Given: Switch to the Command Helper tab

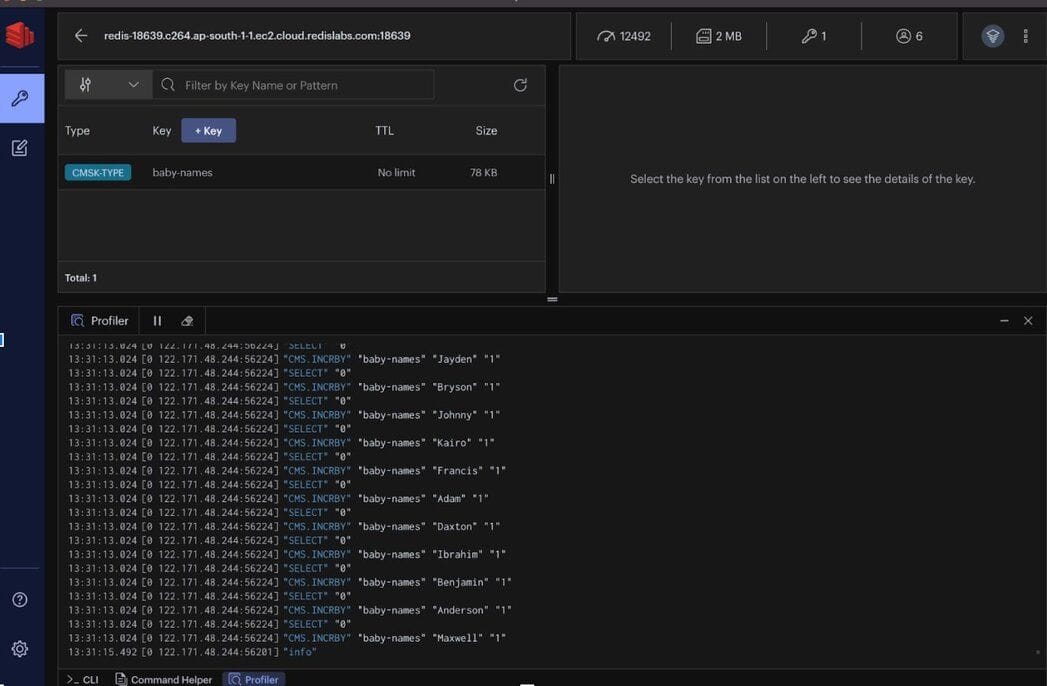Looking at the screenshot, I should [163, 679].
